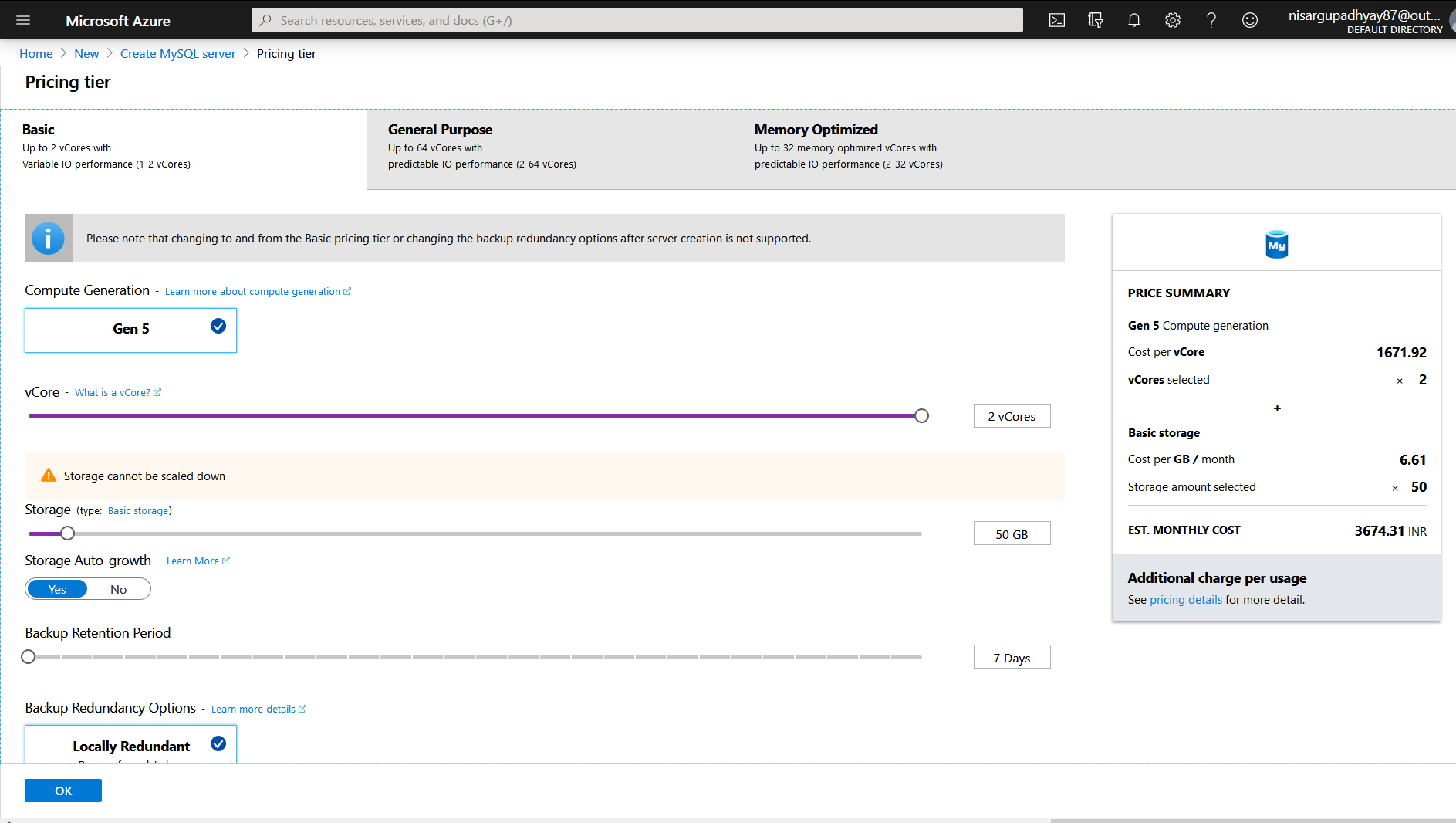Screen dimensions: 1456x823
Task: Click the help question mark icon
Action: pyautogui.click(x=1211, y=21)
